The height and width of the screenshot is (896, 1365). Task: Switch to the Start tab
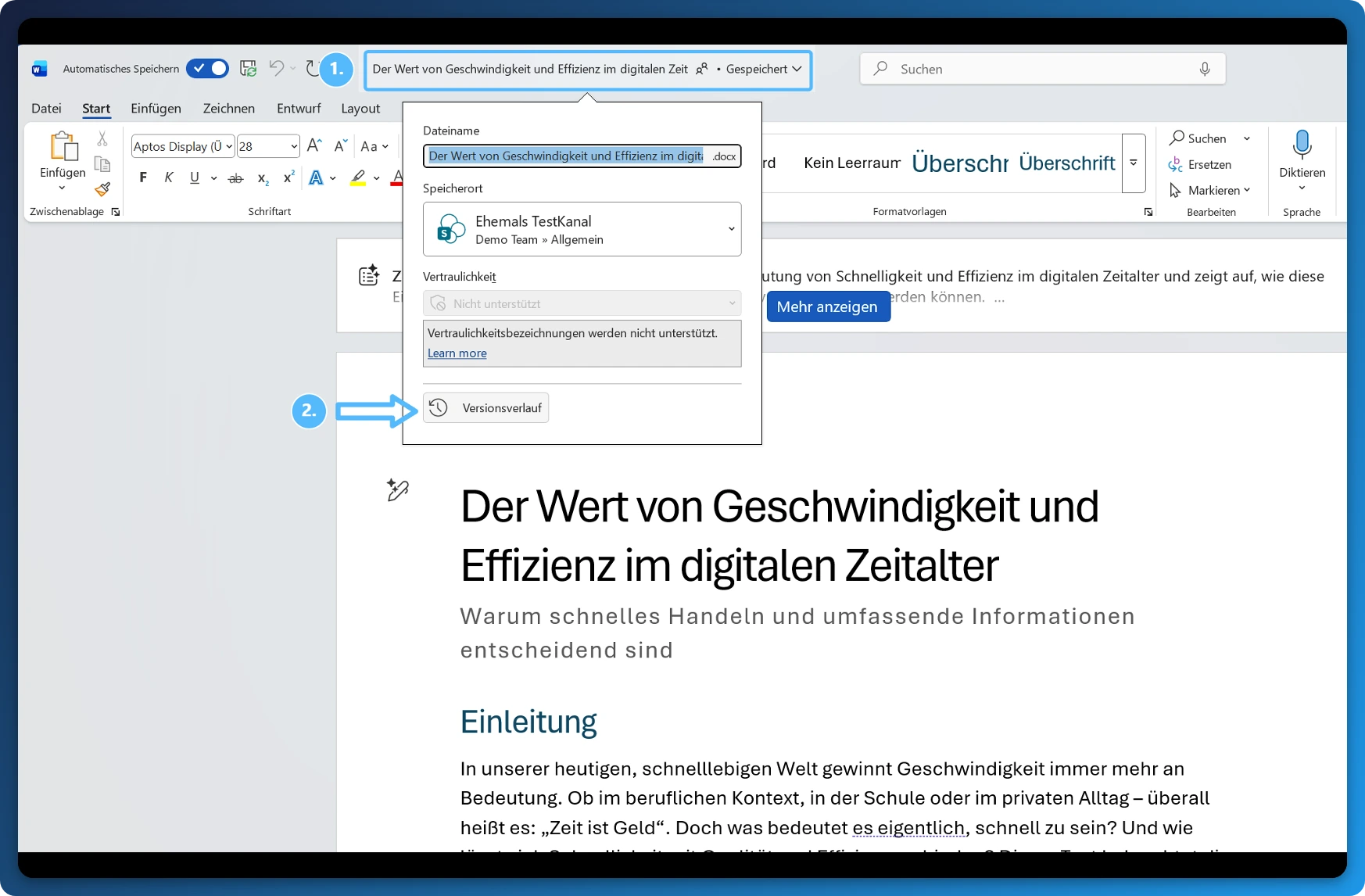[x=96, y=109]
